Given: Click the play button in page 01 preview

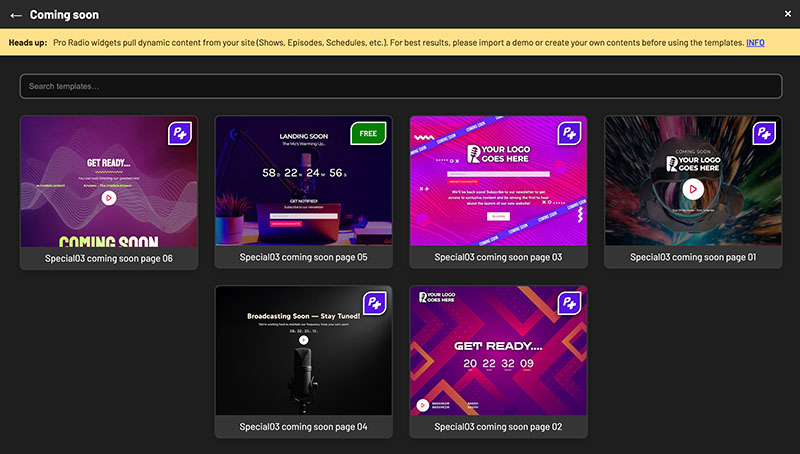Looking at the screenshot, I should coord(693,188).
